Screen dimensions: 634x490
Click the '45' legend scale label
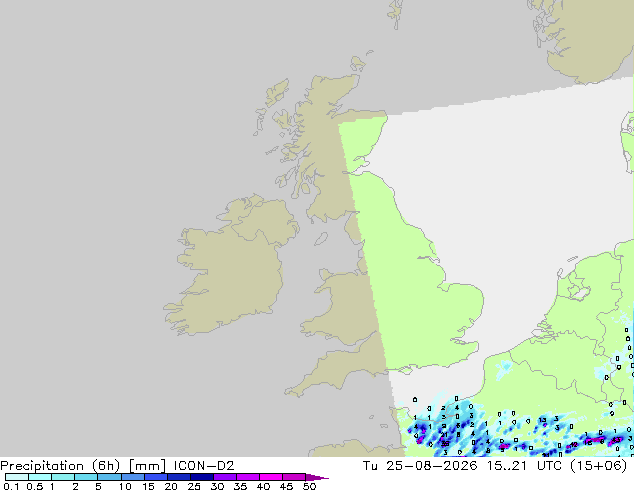[286, 486]
